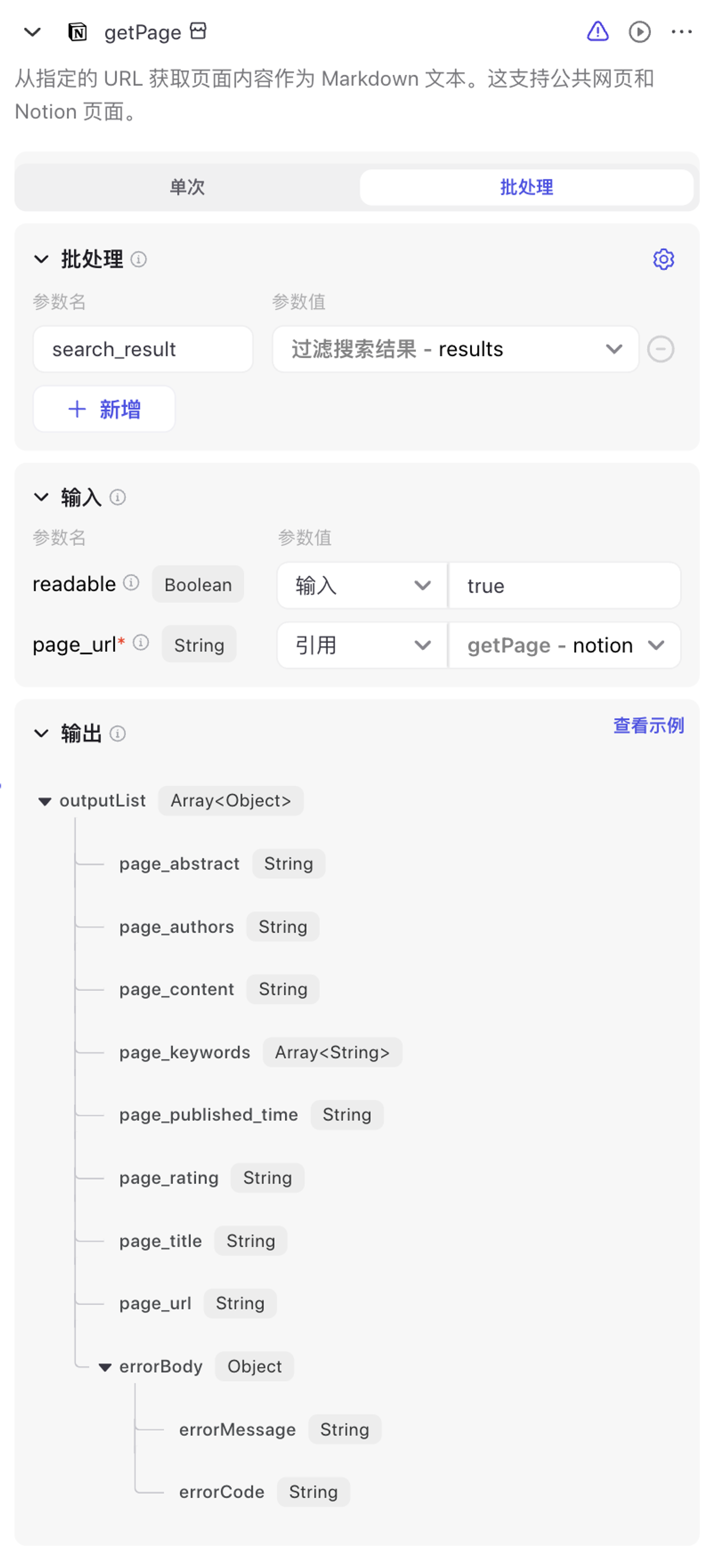Click info icon next to 输出 heading
Image resolution: width=712 pixels, height=1568 pixels.
(117, 733)
